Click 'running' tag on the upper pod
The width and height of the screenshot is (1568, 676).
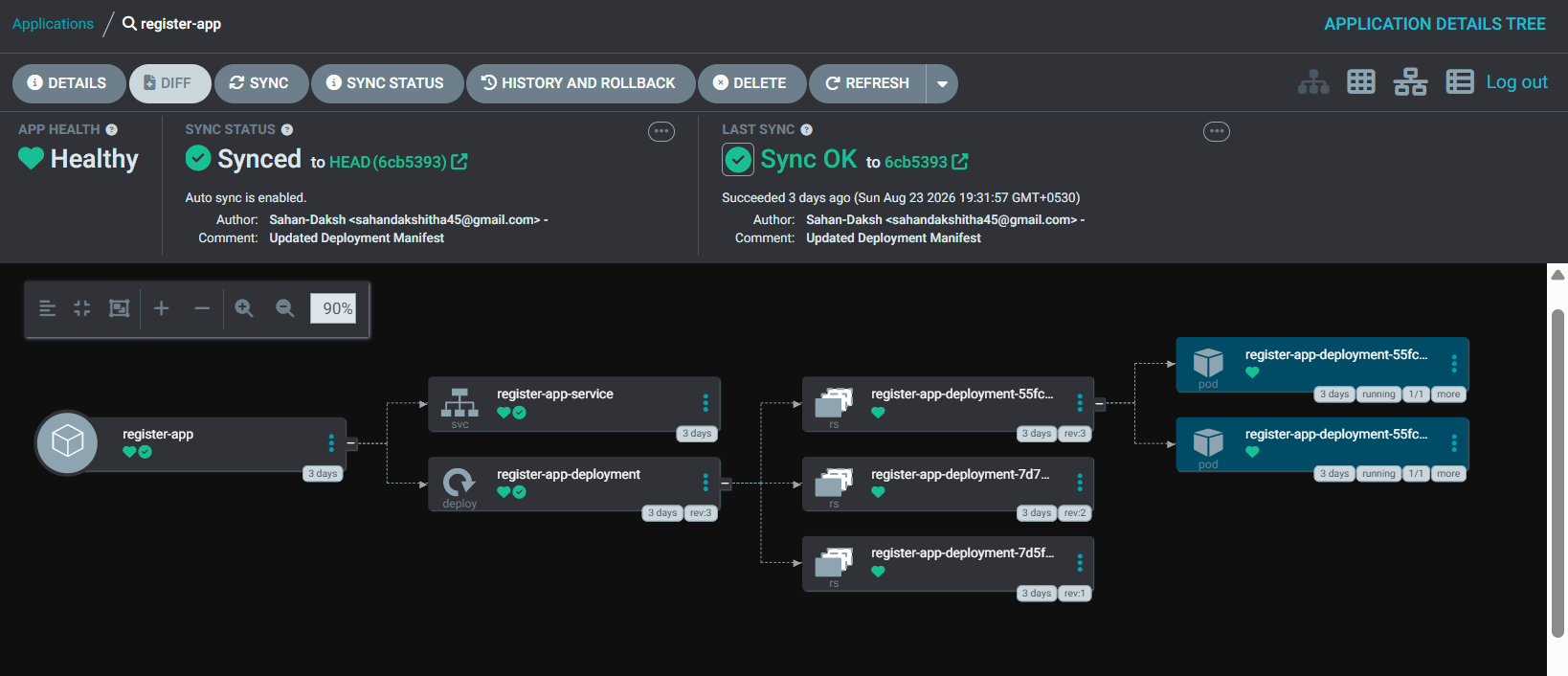click(1378, 394)
